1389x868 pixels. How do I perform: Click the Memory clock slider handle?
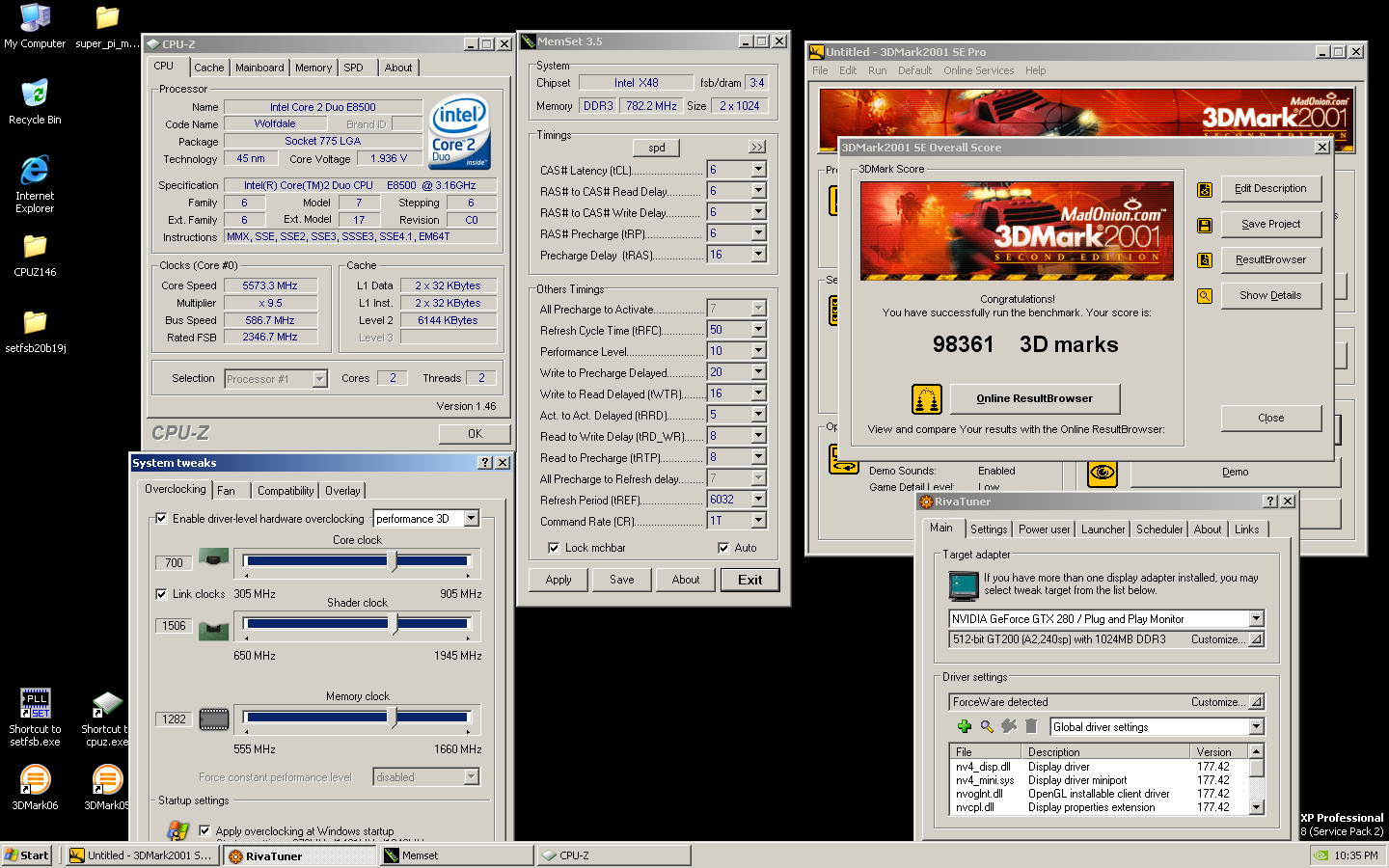coord(392,717)
